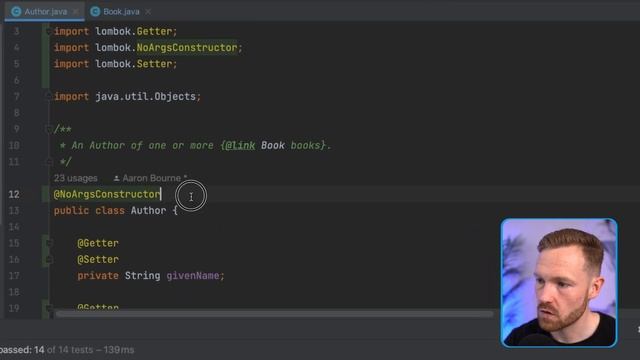Toggle the fold marker next to @Setter line 16
The width and height of the screenshot is (640, 360).
pyautogui.click(x=49, y=260)
